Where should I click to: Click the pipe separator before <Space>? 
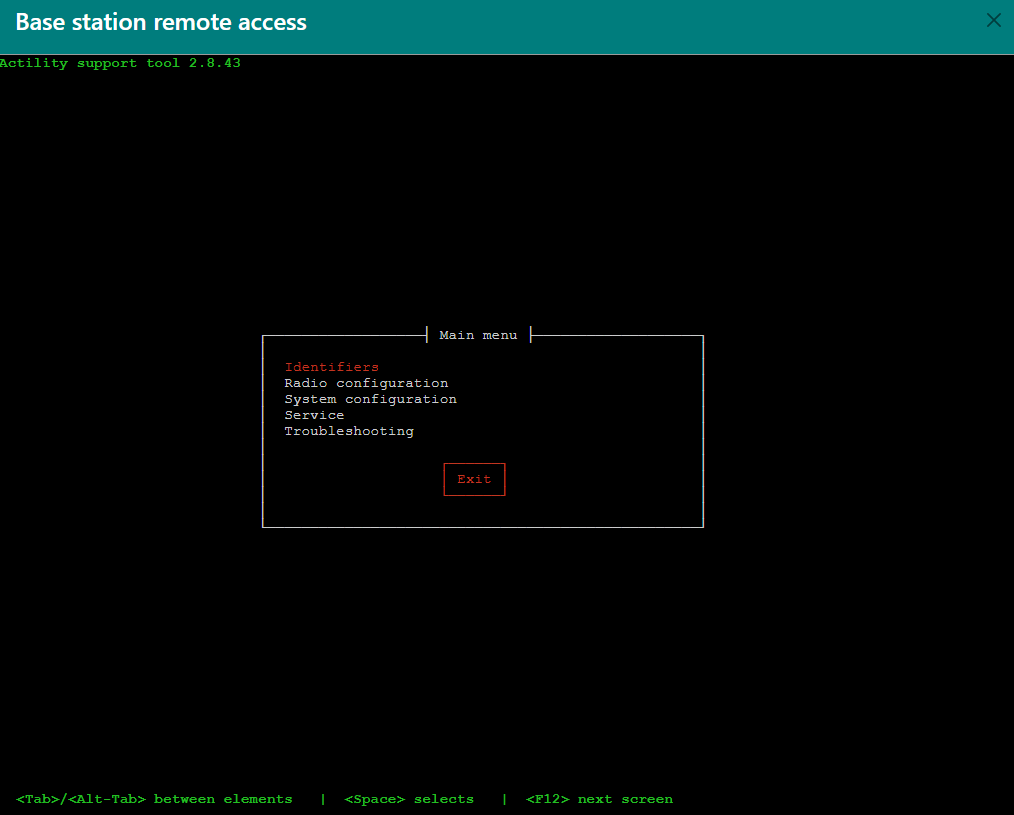tap(323, 799)
